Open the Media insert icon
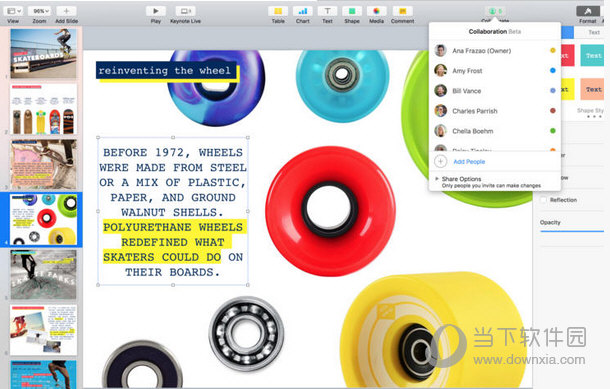 376,11
